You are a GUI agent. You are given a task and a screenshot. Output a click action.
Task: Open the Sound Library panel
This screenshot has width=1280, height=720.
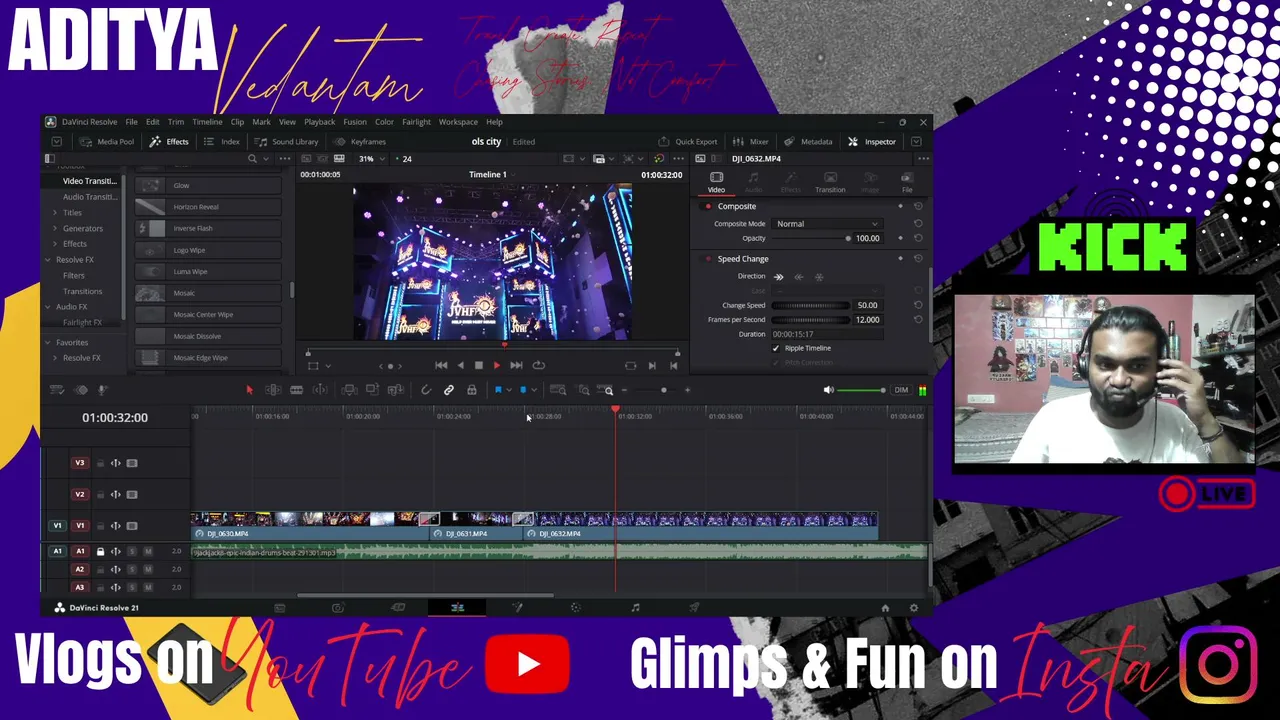tap(287, 142)
